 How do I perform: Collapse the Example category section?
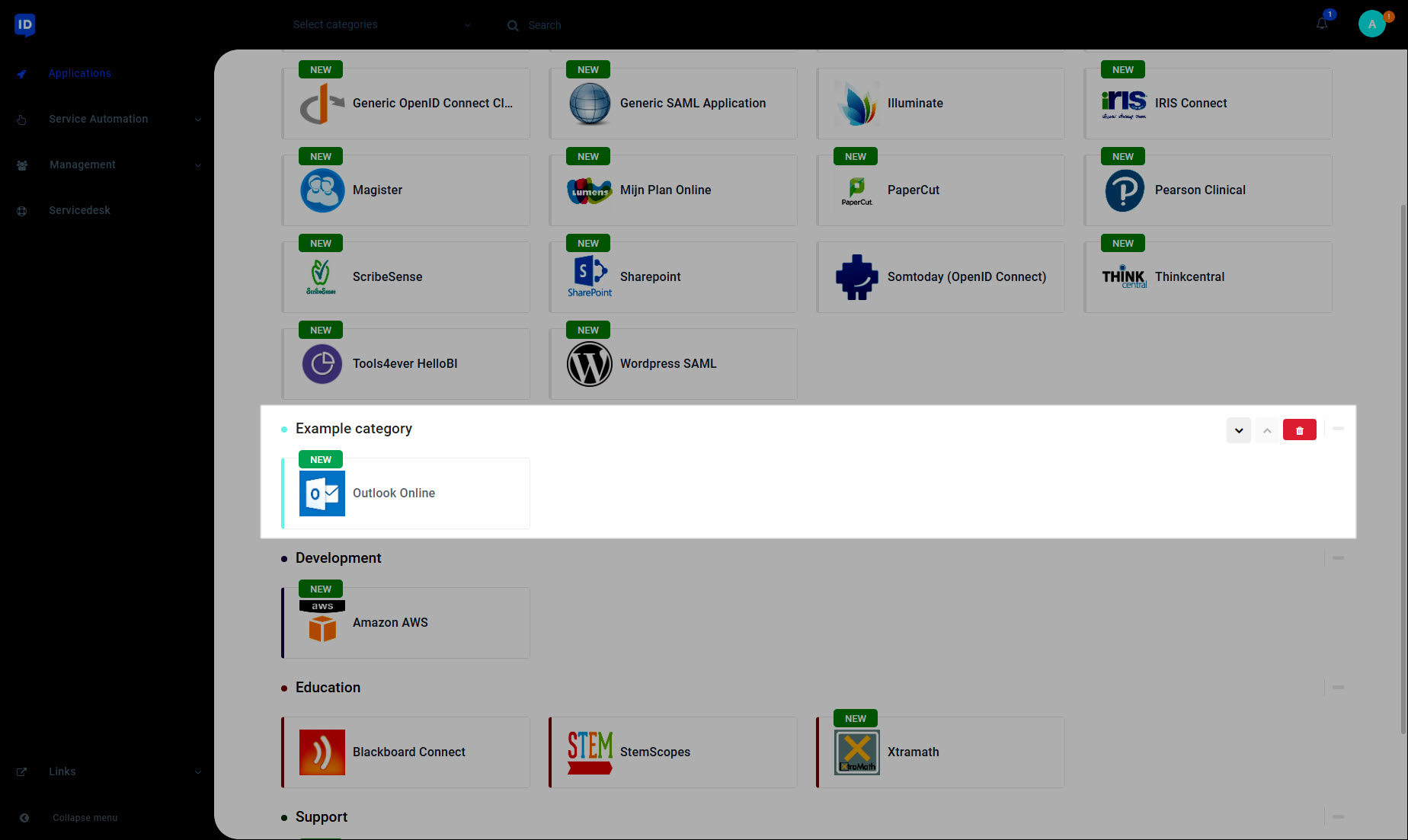pyautogui.click(x=1338, y=429)
